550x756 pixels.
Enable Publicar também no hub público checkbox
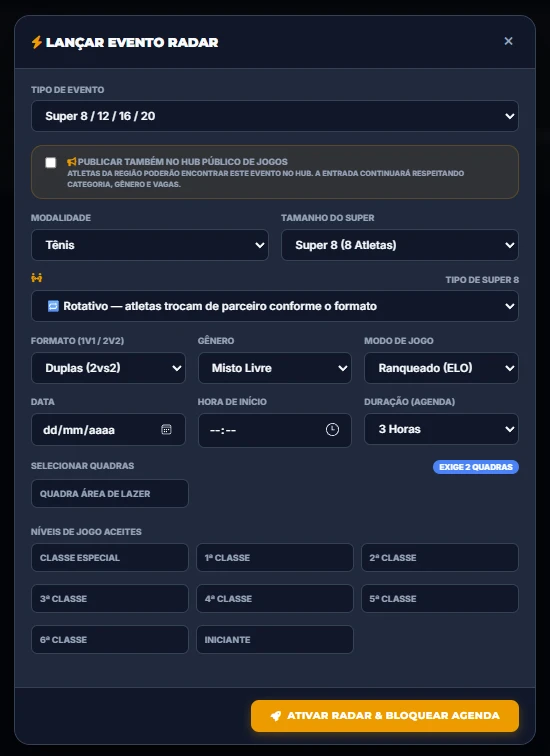pos(51,162)
